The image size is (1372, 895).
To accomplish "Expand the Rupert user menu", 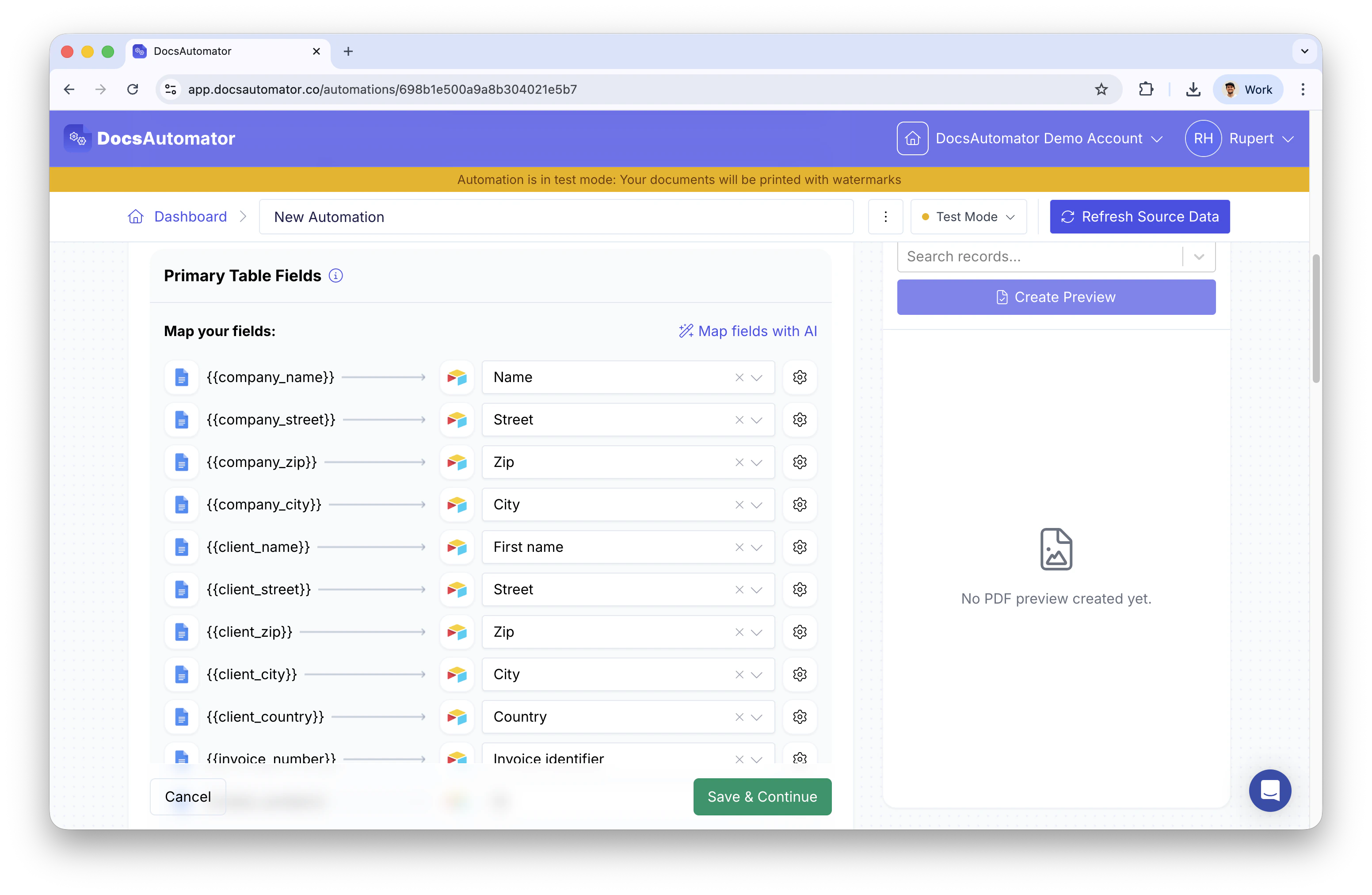I will [1288, 139].
